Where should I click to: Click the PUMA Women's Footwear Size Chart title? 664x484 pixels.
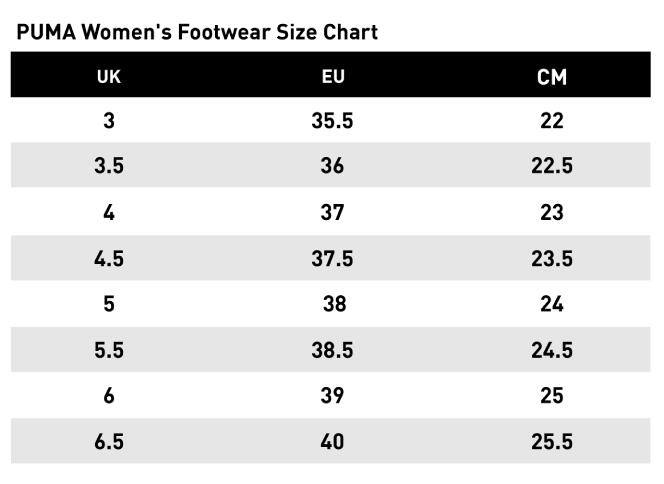[x=197, y=32]
